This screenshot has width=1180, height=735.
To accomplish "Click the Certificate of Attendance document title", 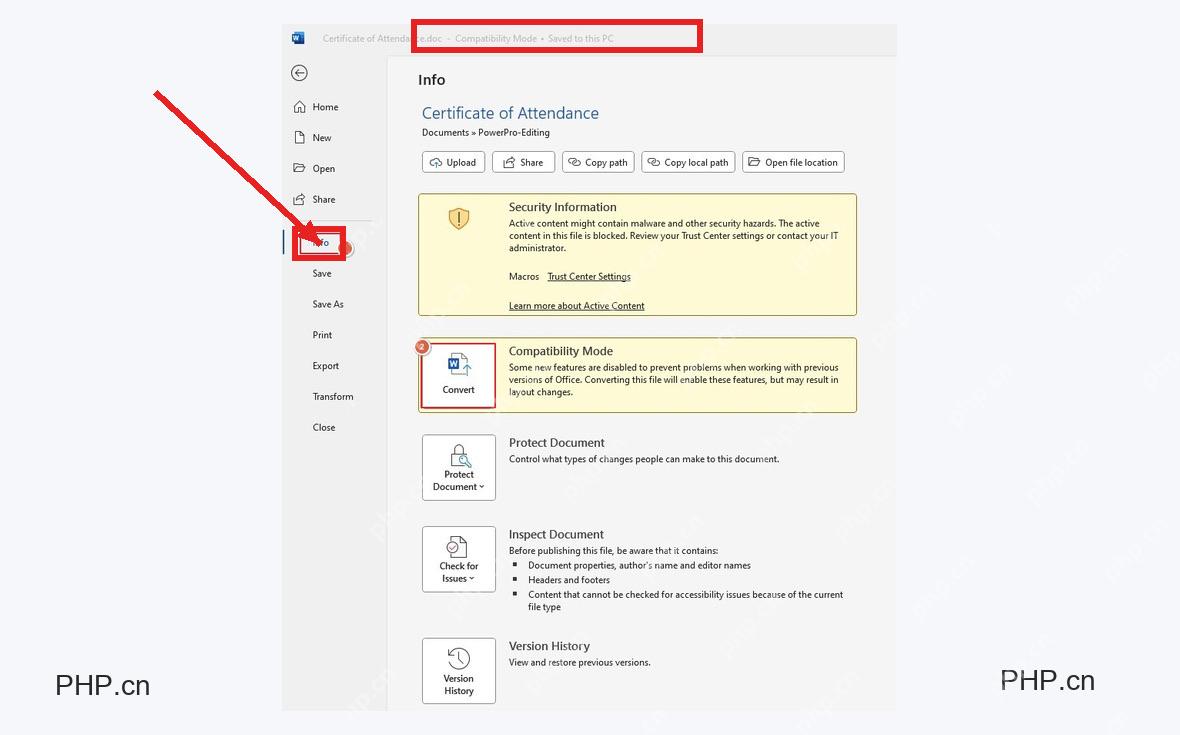I will (x=510, y=114).
